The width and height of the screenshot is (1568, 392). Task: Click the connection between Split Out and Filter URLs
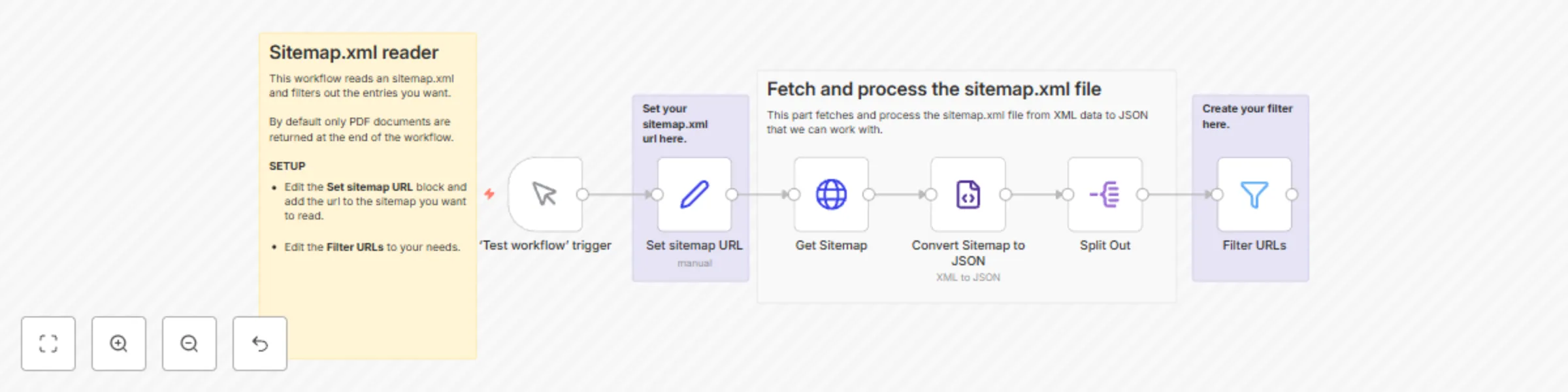pyautogui.click(x=1179, y=194)
